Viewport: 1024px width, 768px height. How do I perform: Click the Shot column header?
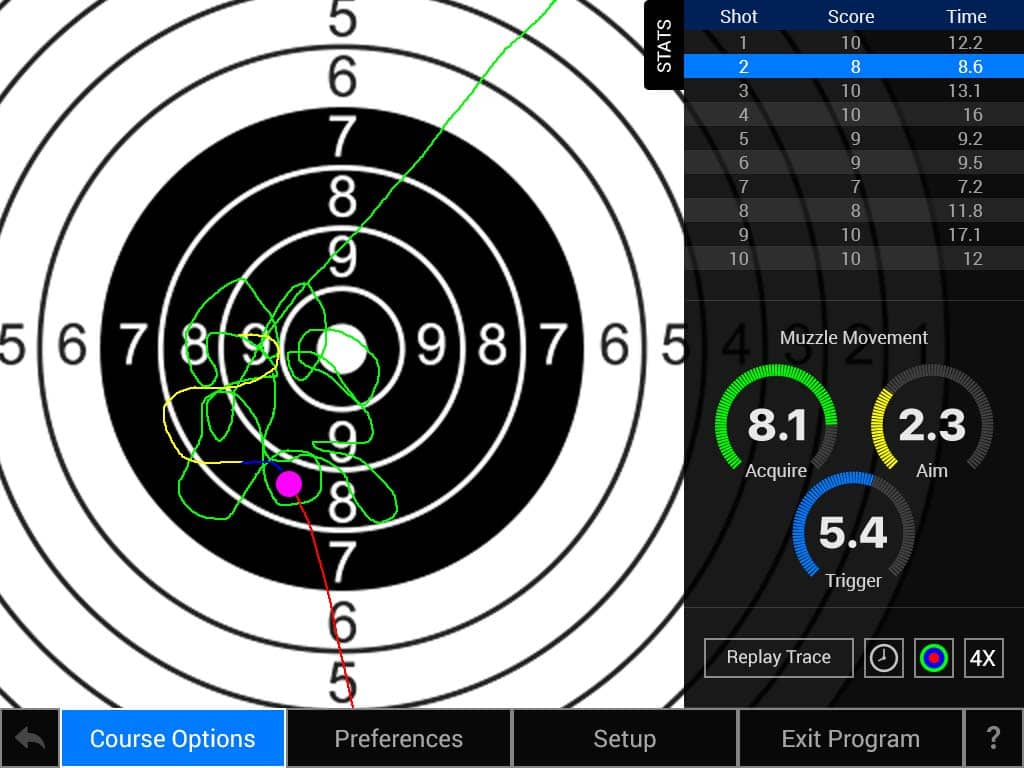(739, 16)
